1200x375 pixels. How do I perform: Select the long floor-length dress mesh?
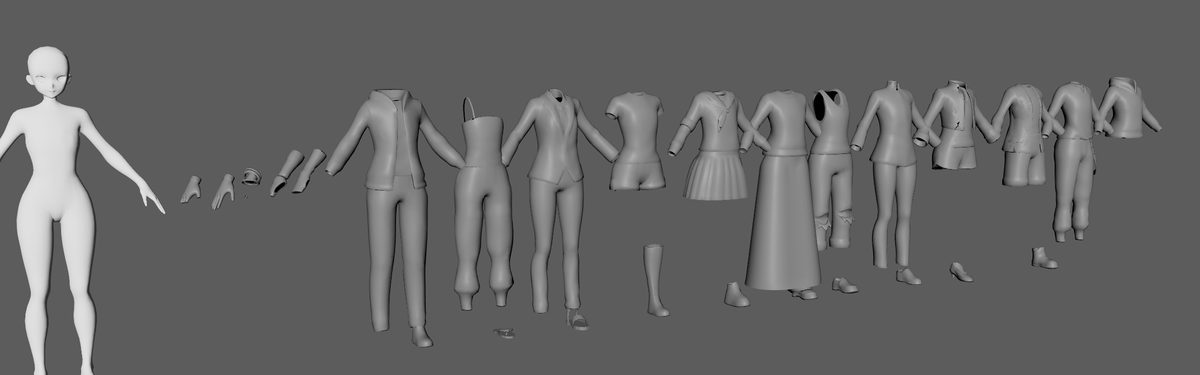[783, 190]
